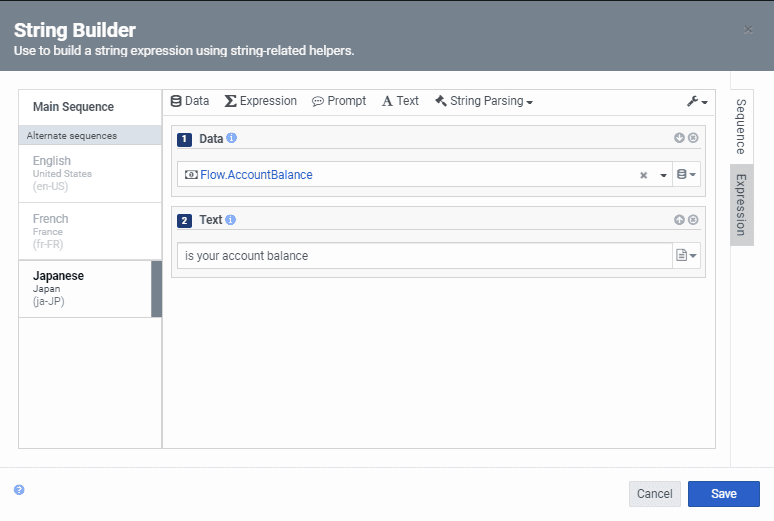Add an Expression item from the toolbar

[260, 101]
